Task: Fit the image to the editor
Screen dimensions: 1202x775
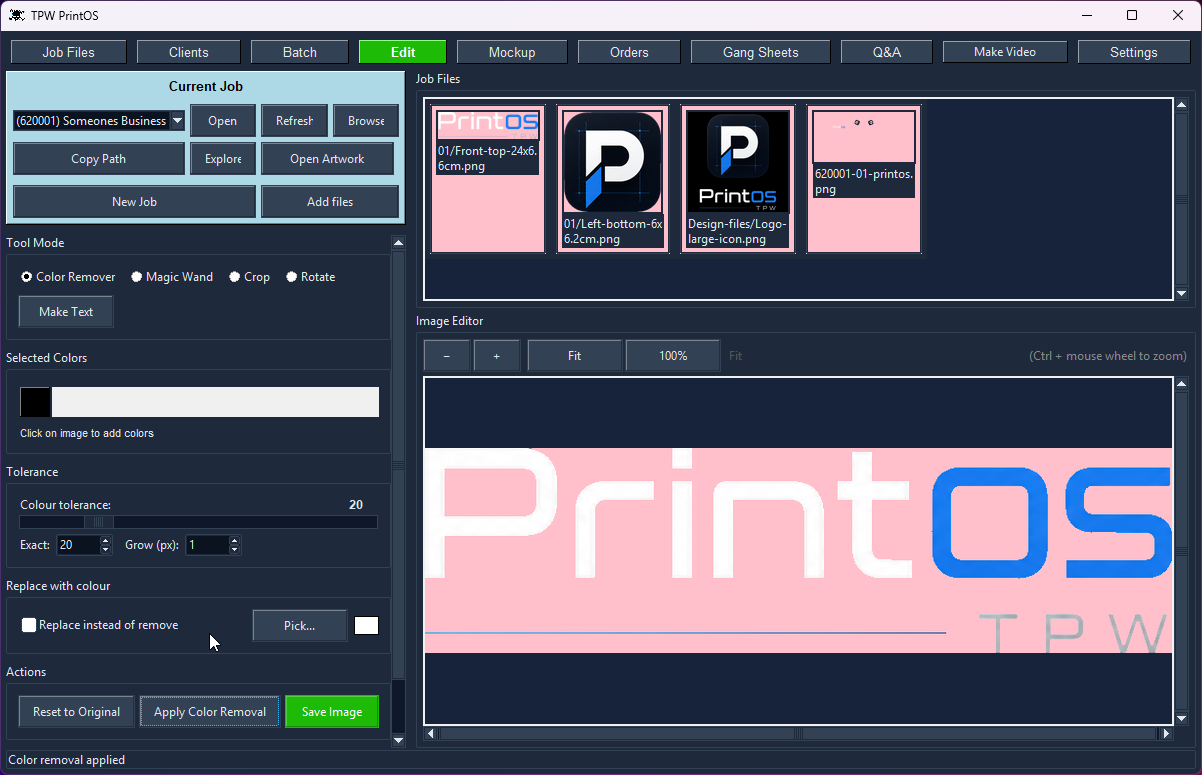Action: click(x=574, y=356)
